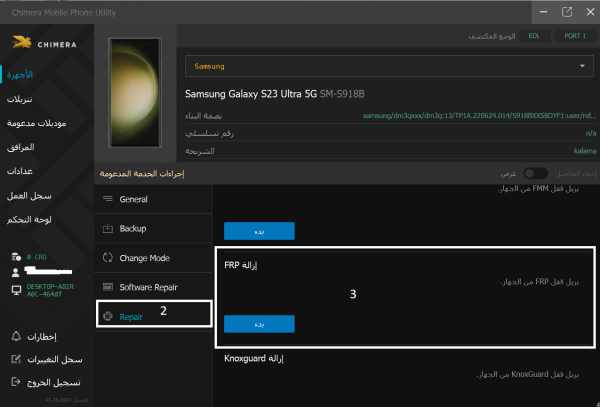Click the Change Mode refresh arrows icon
Viewport: 600px width, 407px height.
pos(108,257)
